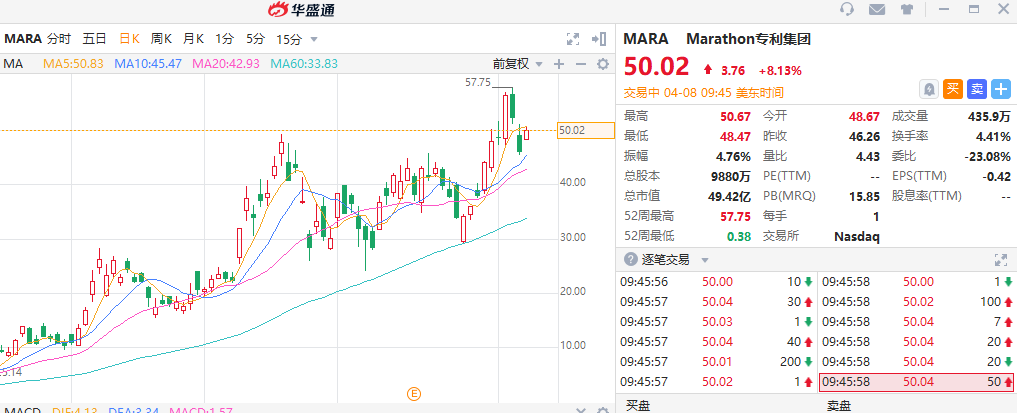This screenshot has width=1017, height=413.
Task: Click the earnings E marker on chart
Action: click(x=413, y=392)
